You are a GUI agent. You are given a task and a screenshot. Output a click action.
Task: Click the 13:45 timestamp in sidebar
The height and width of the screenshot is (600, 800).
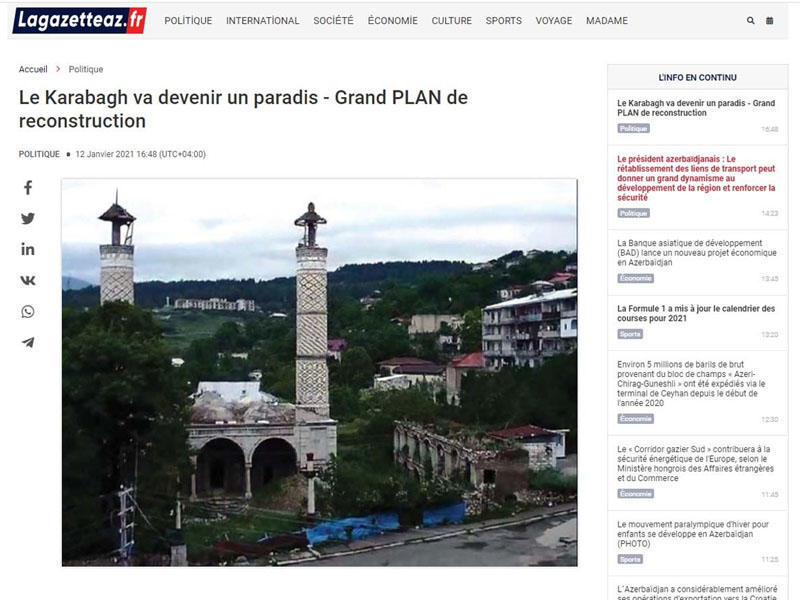point(770,279)
